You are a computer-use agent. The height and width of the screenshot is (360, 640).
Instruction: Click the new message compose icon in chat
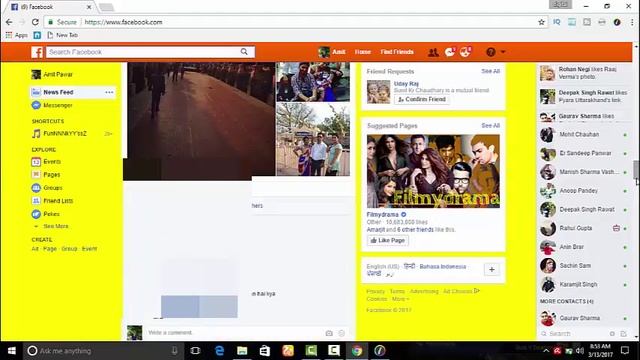coord(623,334)
